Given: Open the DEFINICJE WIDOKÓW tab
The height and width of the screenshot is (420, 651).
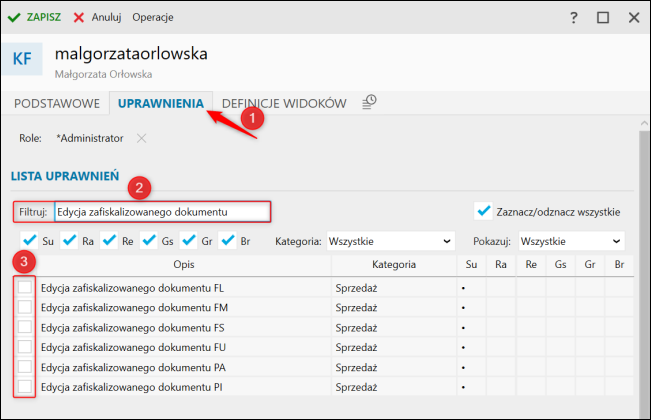Looking at the screenshot, I should pos(284,103).
